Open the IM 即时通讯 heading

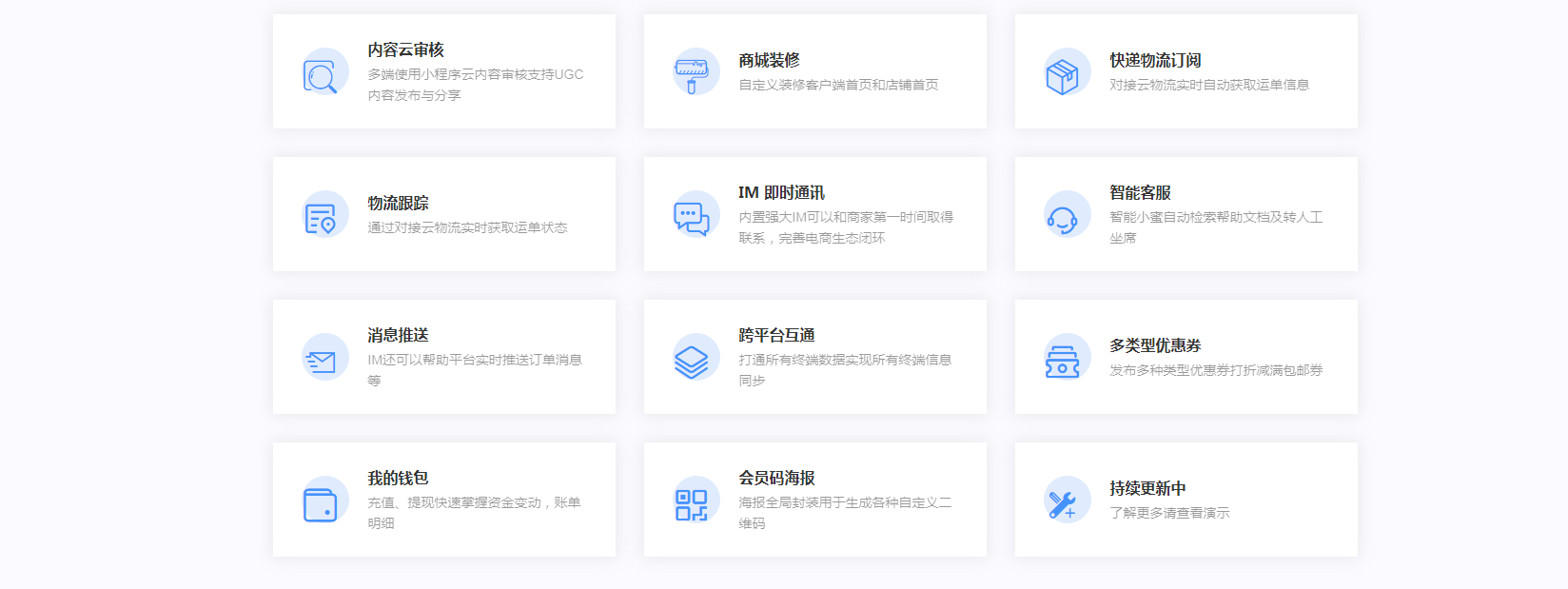781,192
